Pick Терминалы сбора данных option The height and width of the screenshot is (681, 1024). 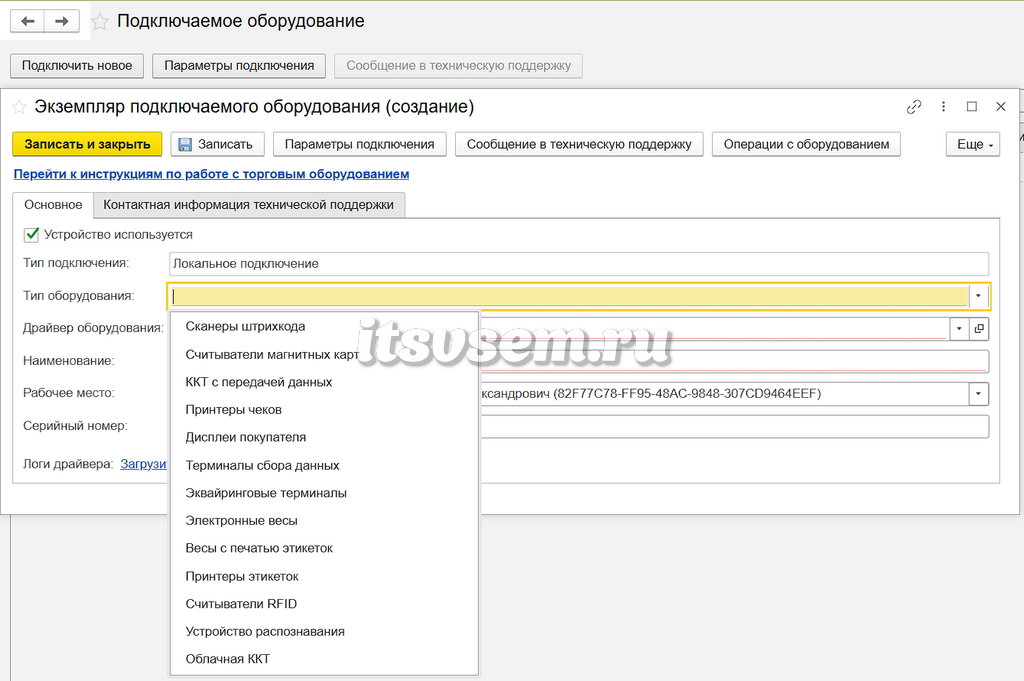(325, 466)
